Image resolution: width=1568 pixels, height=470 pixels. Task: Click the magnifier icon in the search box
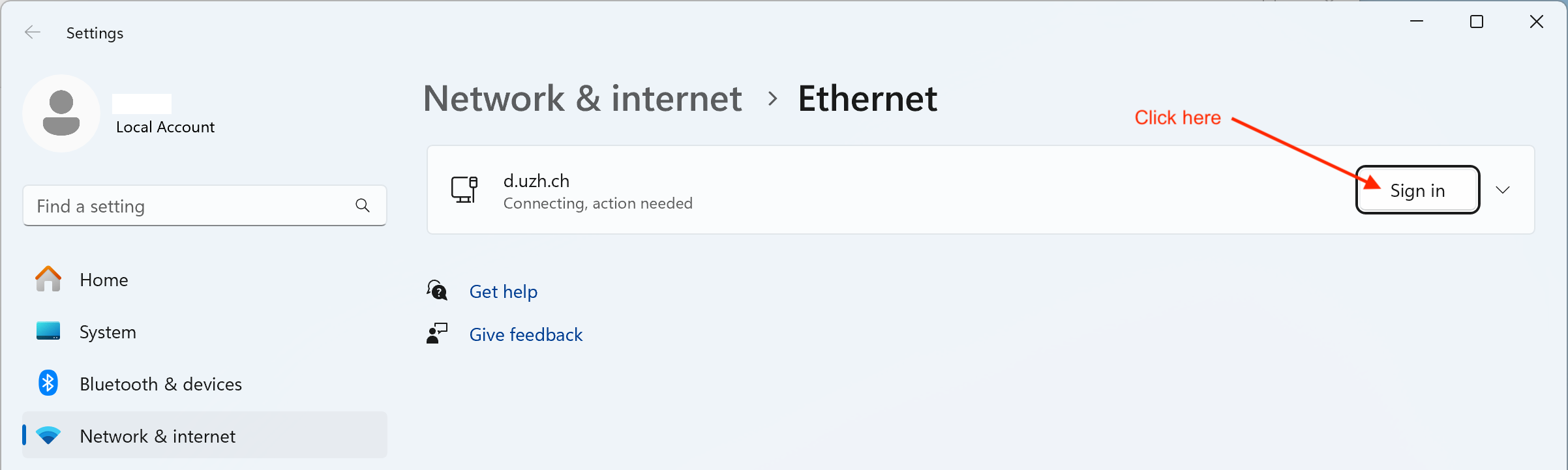pos(363,206)
